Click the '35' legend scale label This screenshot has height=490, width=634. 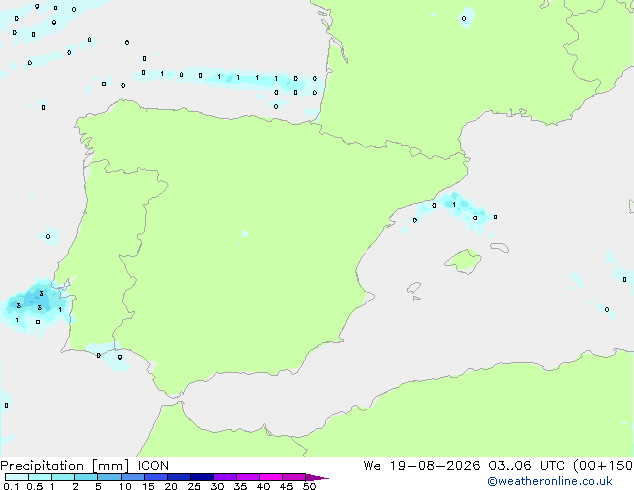[x=240, y=486]
